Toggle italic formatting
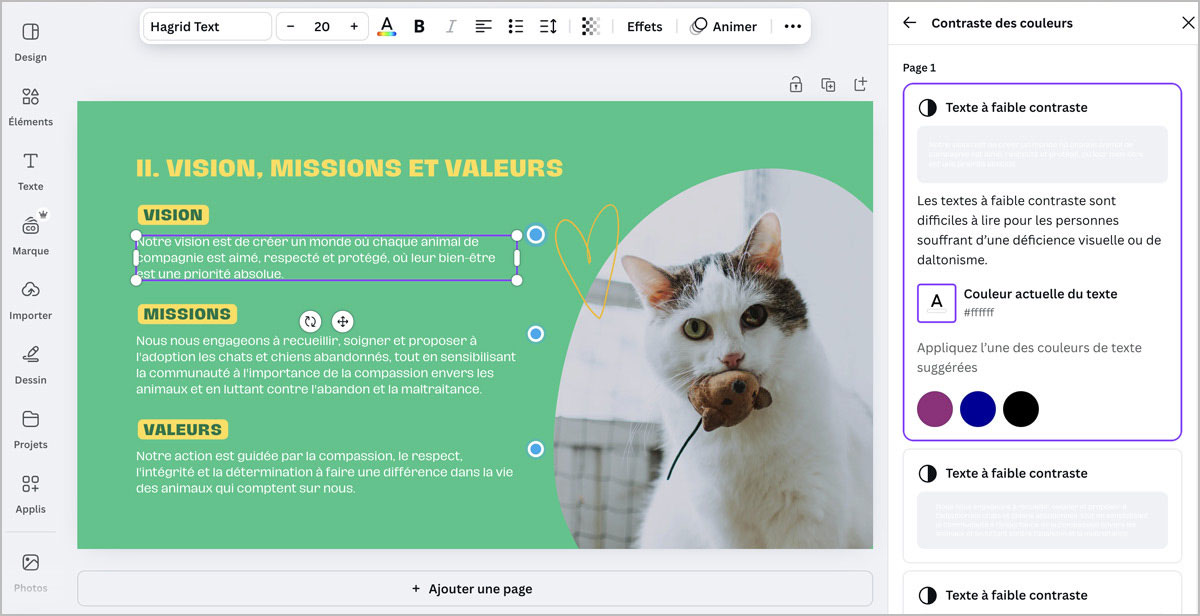This screenshot has width=1200, height=616. (451, 27)
